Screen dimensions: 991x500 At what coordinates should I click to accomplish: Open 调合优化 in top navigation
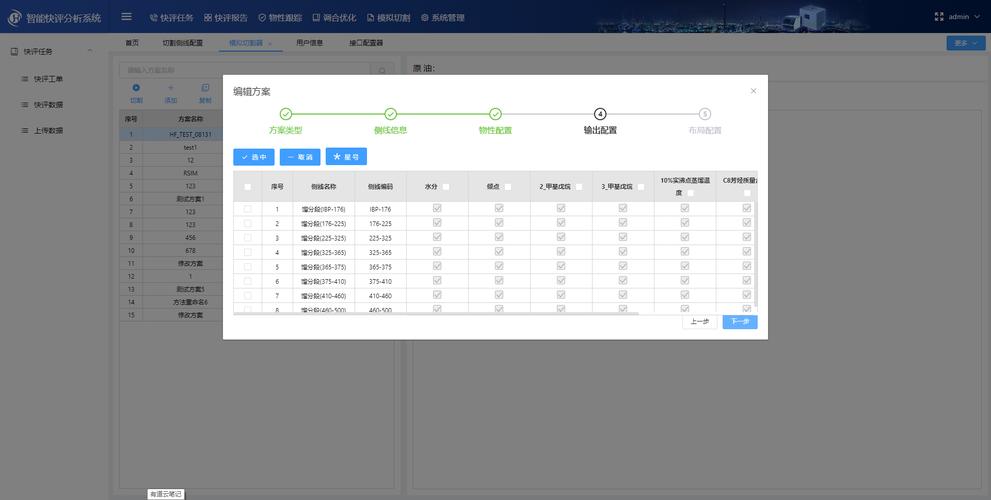[334, 18]
